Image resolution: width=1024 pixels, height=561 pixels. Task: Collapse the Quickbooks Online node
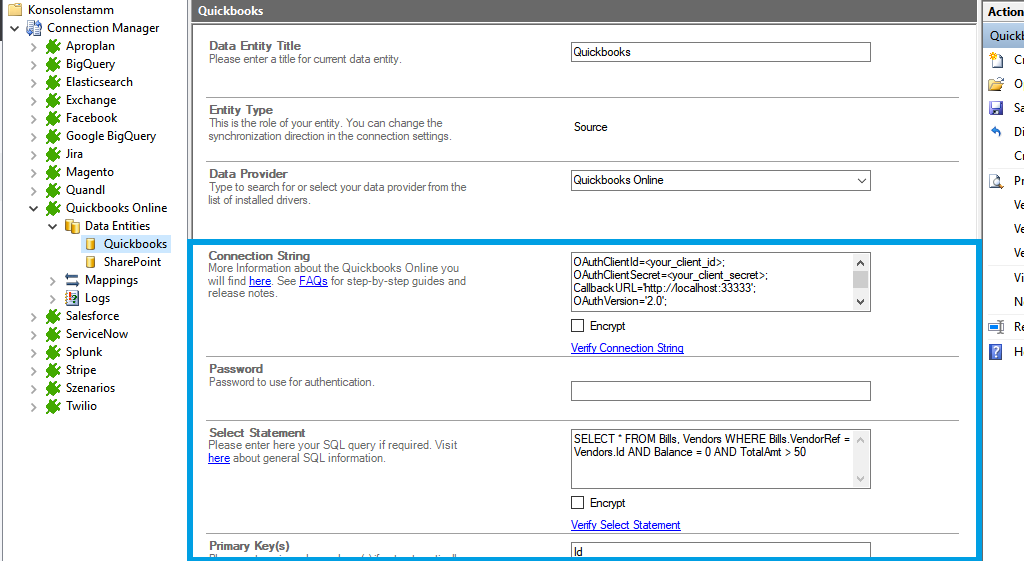point(34,208)
